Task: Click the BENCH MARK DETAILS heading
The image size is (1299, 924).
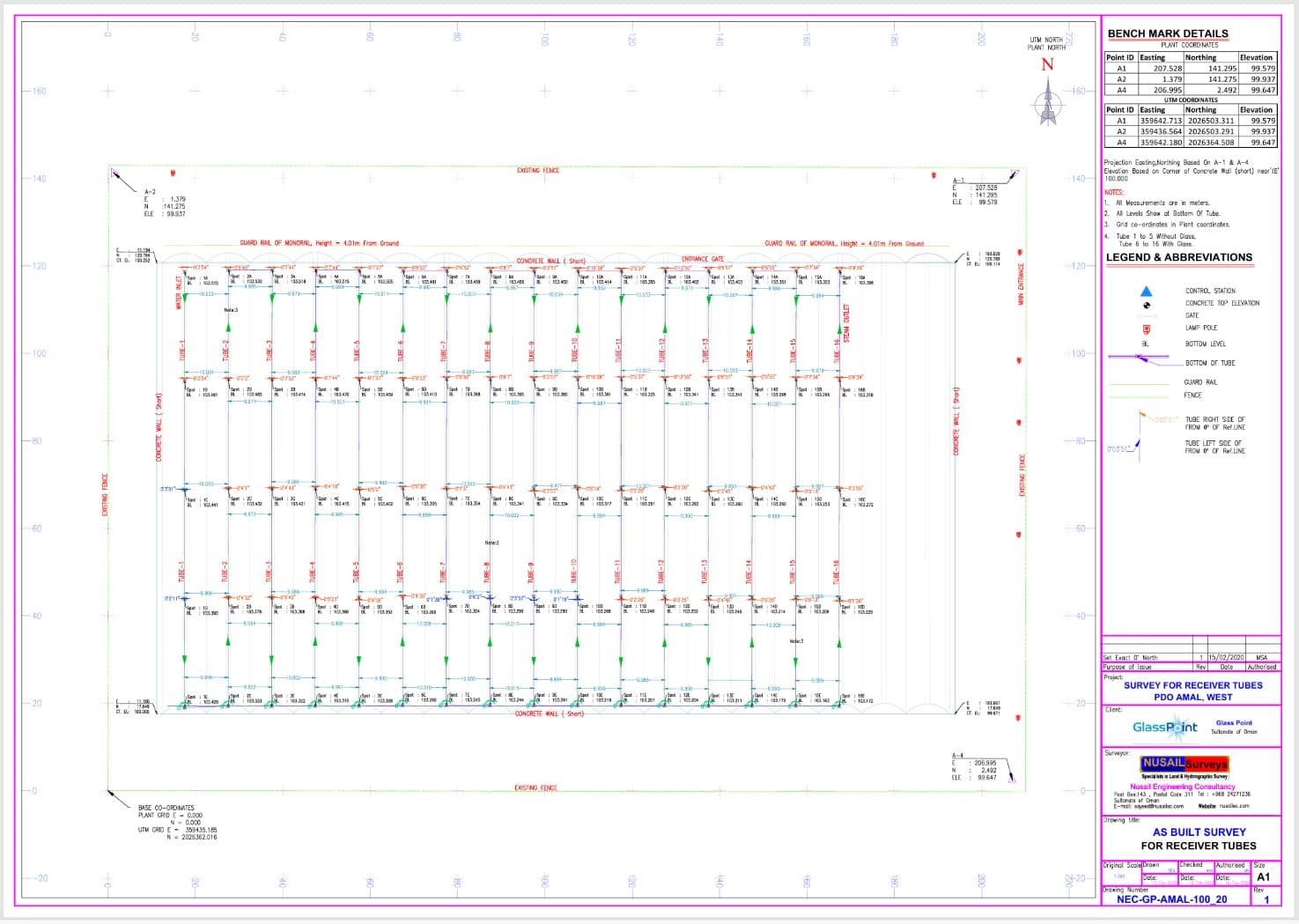Action: click(1168, 33)
